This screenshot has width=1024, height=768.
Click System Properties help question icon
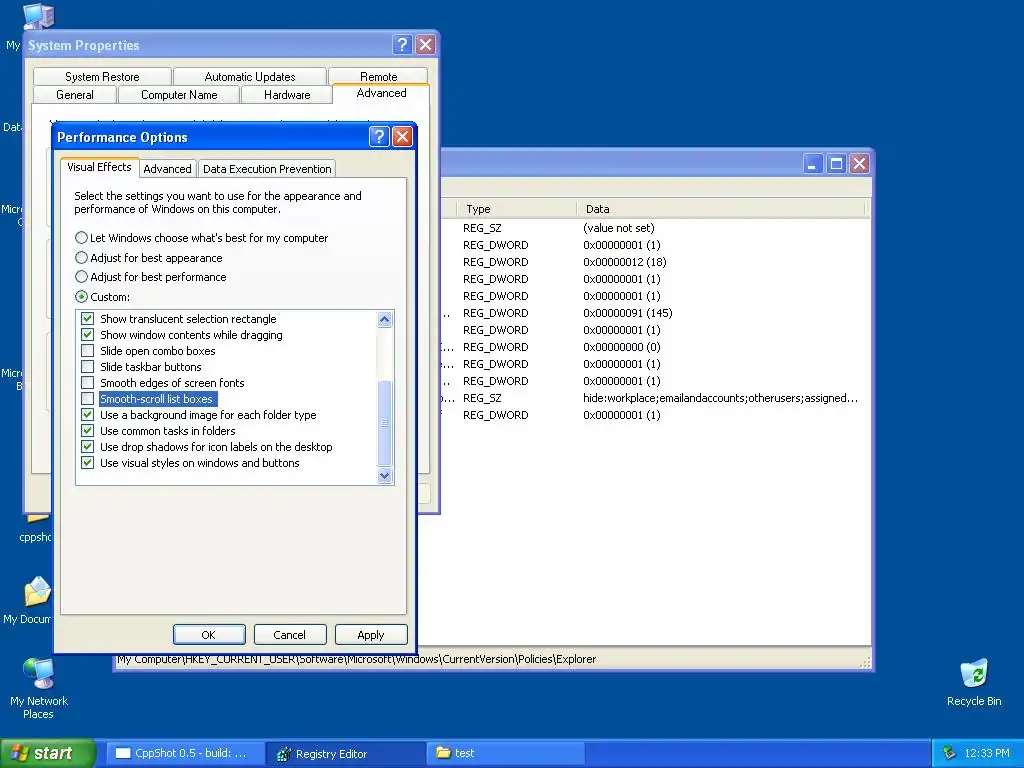(x=402, y=44)
